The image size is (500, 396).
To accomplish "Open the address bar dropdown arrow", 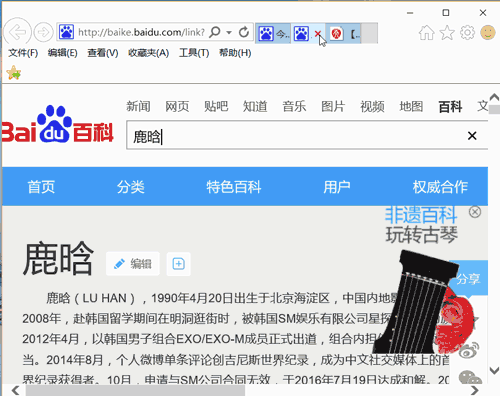I will tap(229, 32).
